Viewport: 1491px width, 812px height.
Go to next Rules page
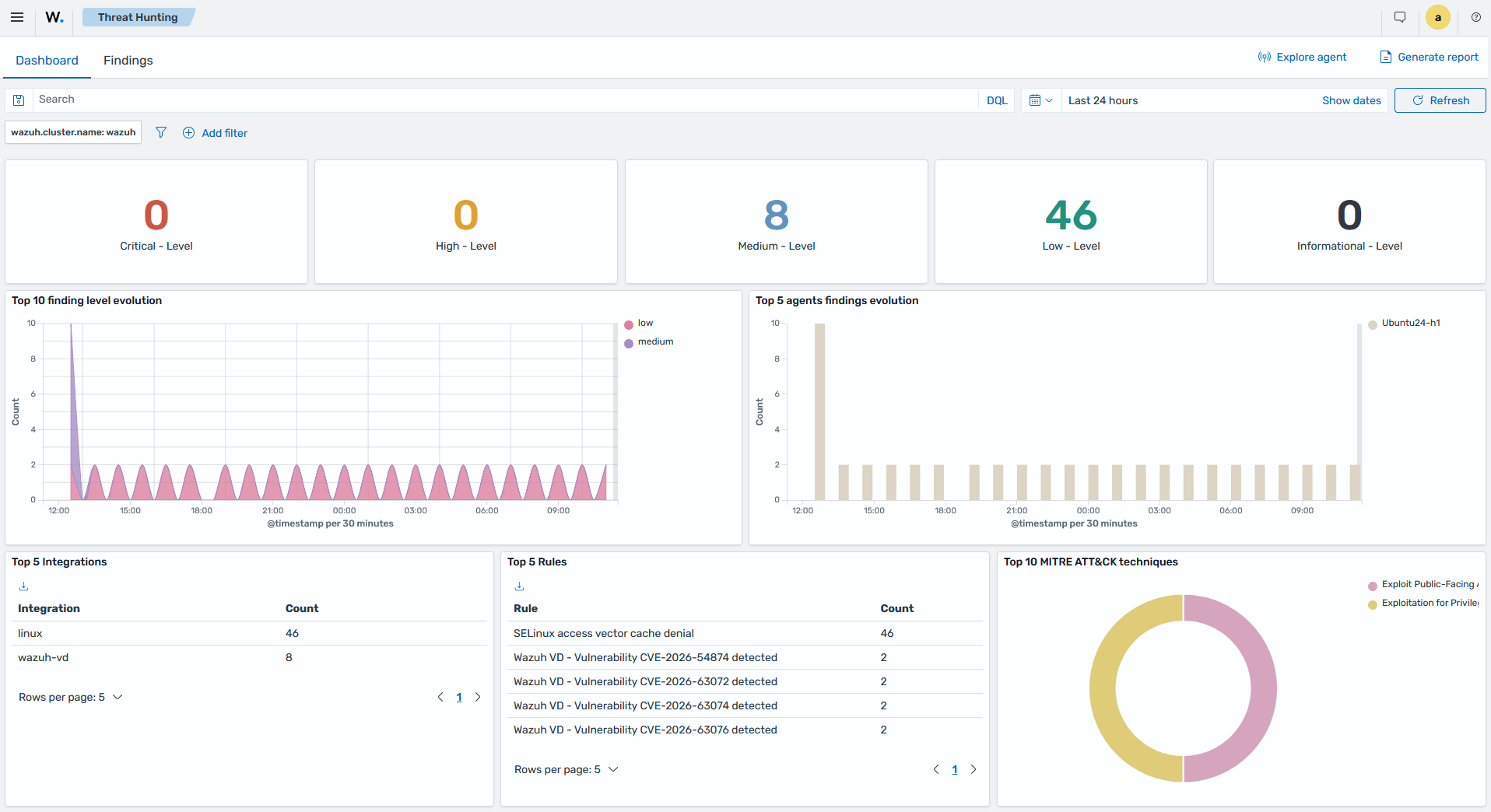[974, 769]
